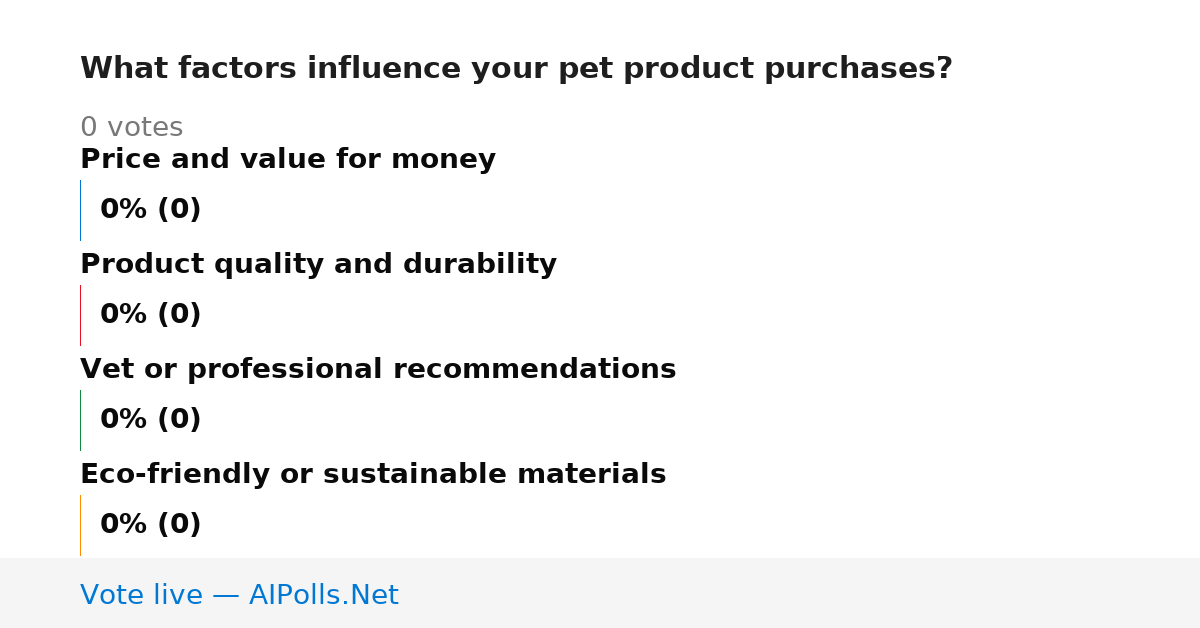This screenshot has width=1200, height=628.
Task: Click the red bar for Product quality
Action: coord(81,315)
